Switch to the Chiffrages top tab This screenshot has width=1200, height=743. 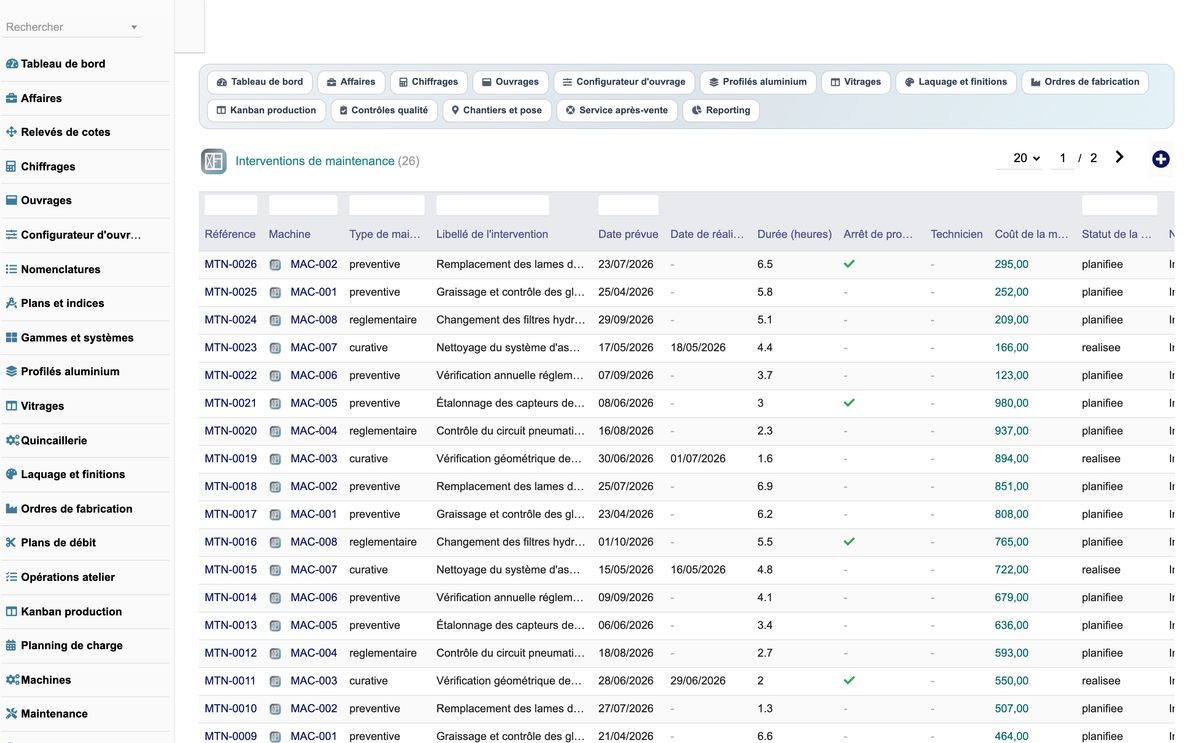(x=428, y=82)
